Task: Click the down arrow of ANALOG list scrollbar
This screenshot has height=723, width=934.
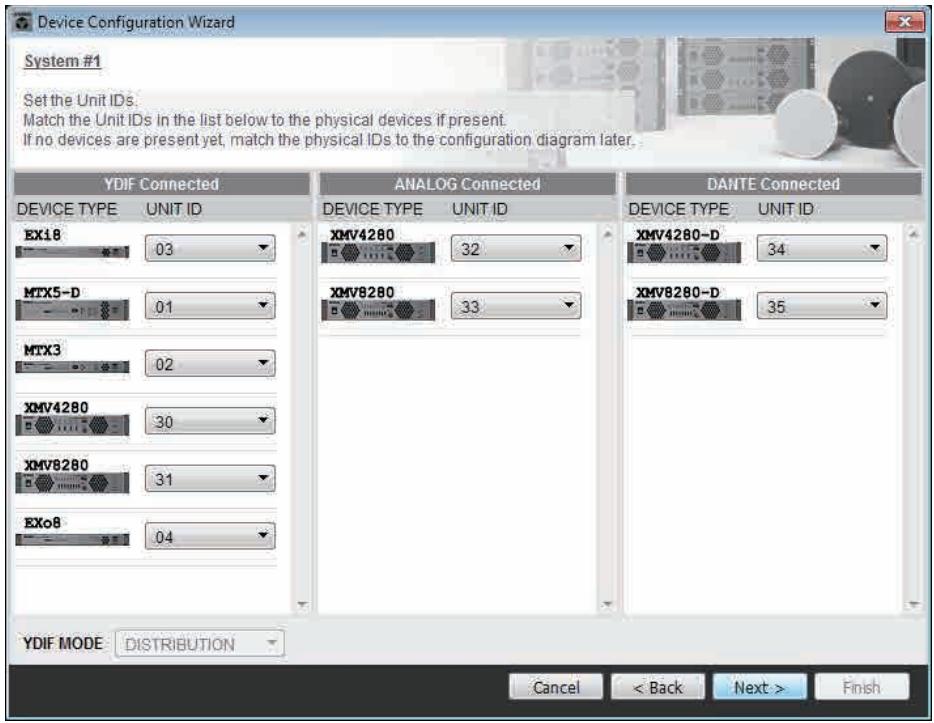Action: (607, 604)
